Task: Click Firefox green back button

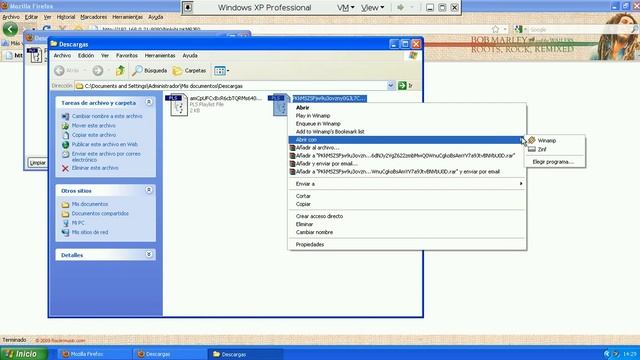Action: 10,29
